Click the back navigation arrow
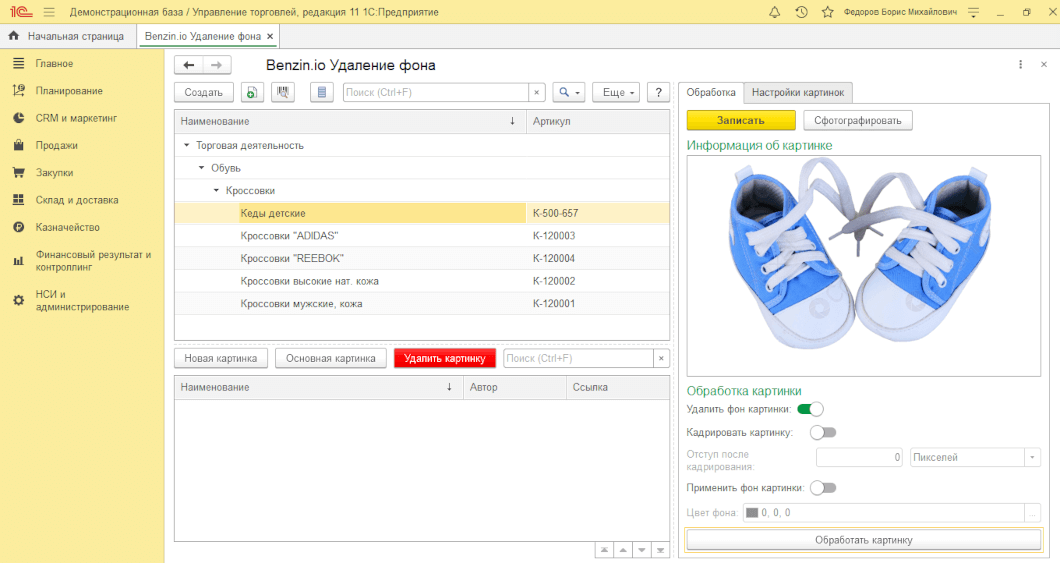This screenshot has height=563, width=1060. tap(188, 65)
